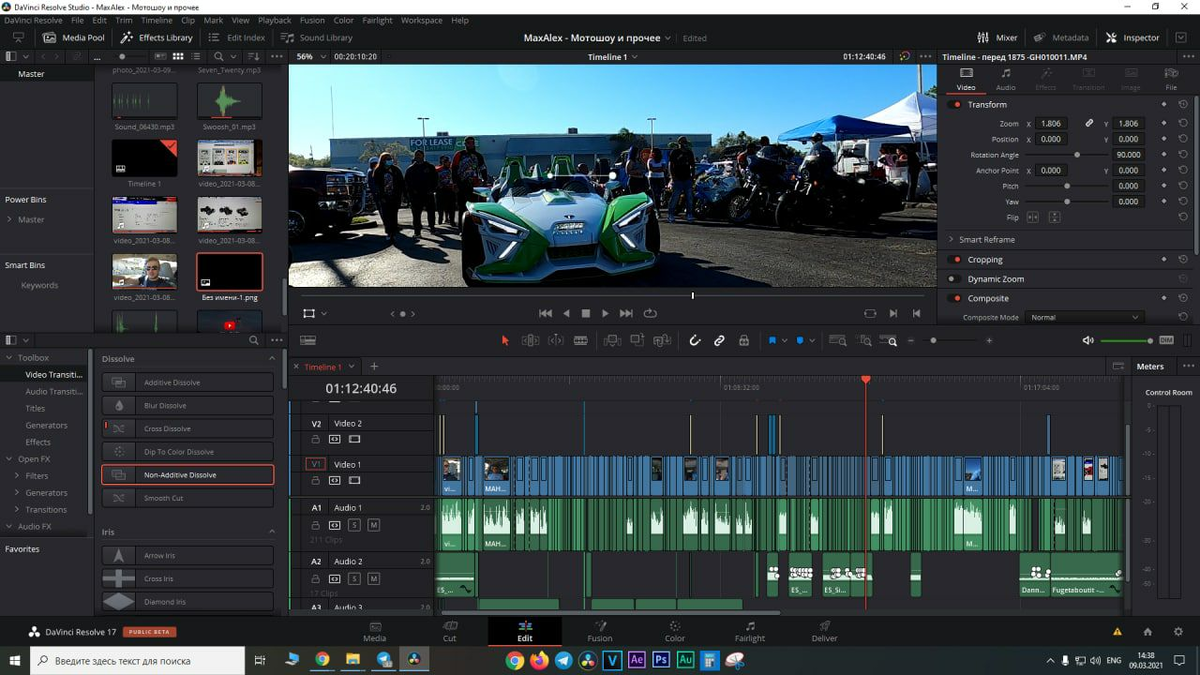Solo the Audio 2 track

[354, 579]
